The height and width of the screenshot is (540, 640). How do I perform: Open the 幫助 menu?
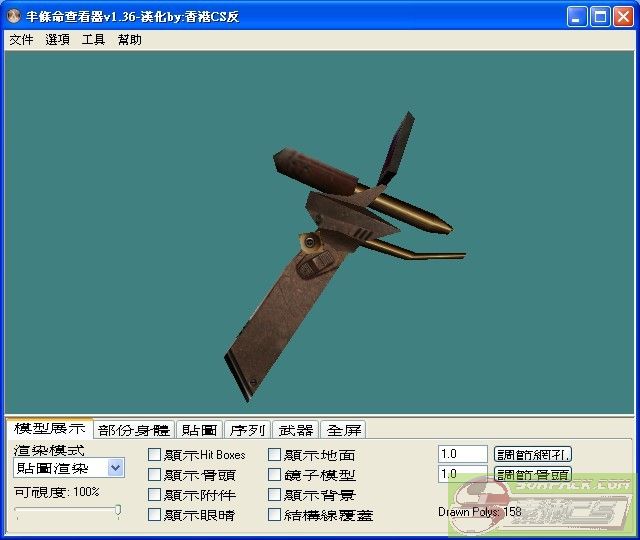(129, 40)
